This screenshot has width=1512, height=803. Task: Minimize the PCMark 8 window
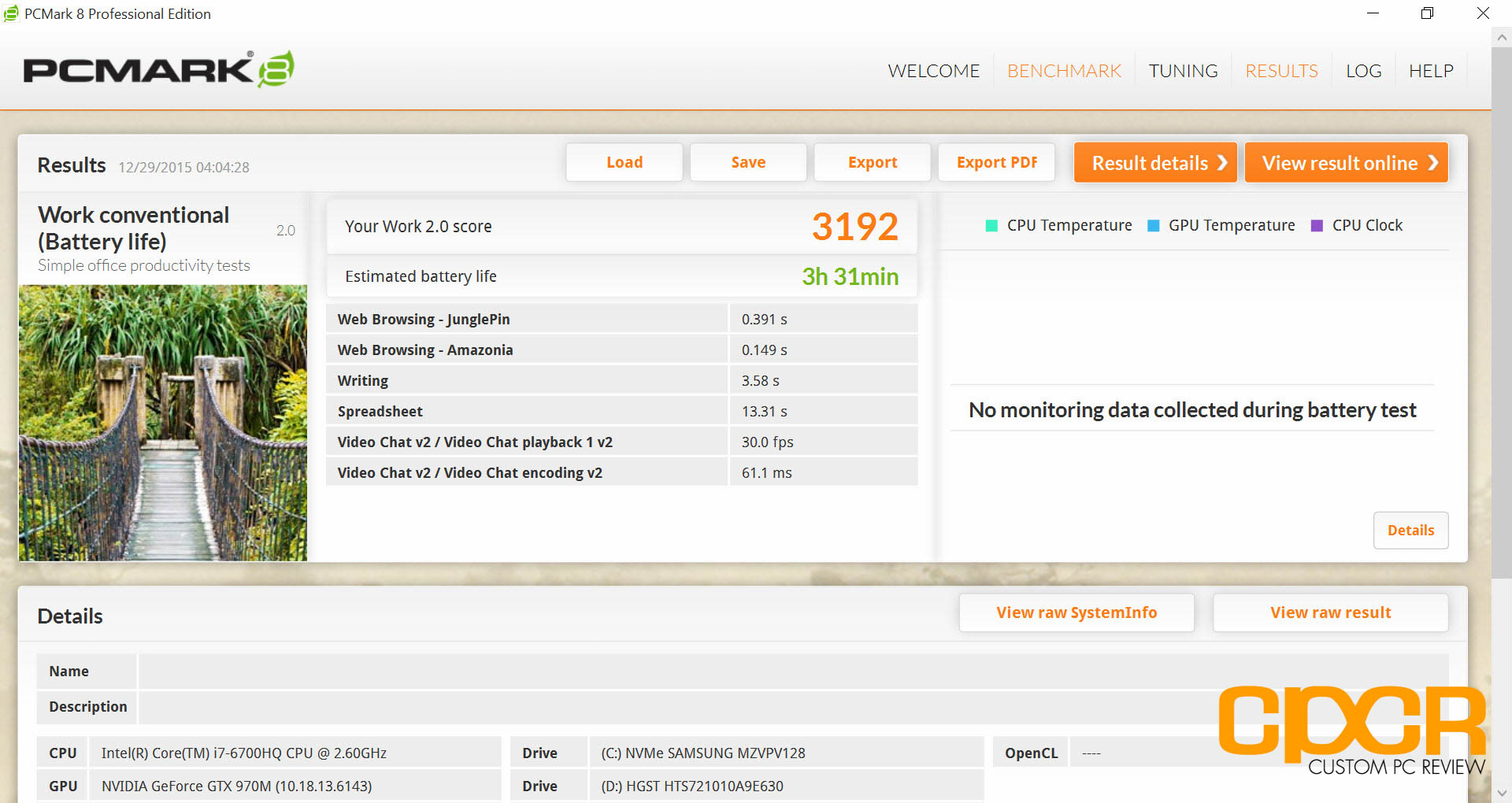(1373, 13)
